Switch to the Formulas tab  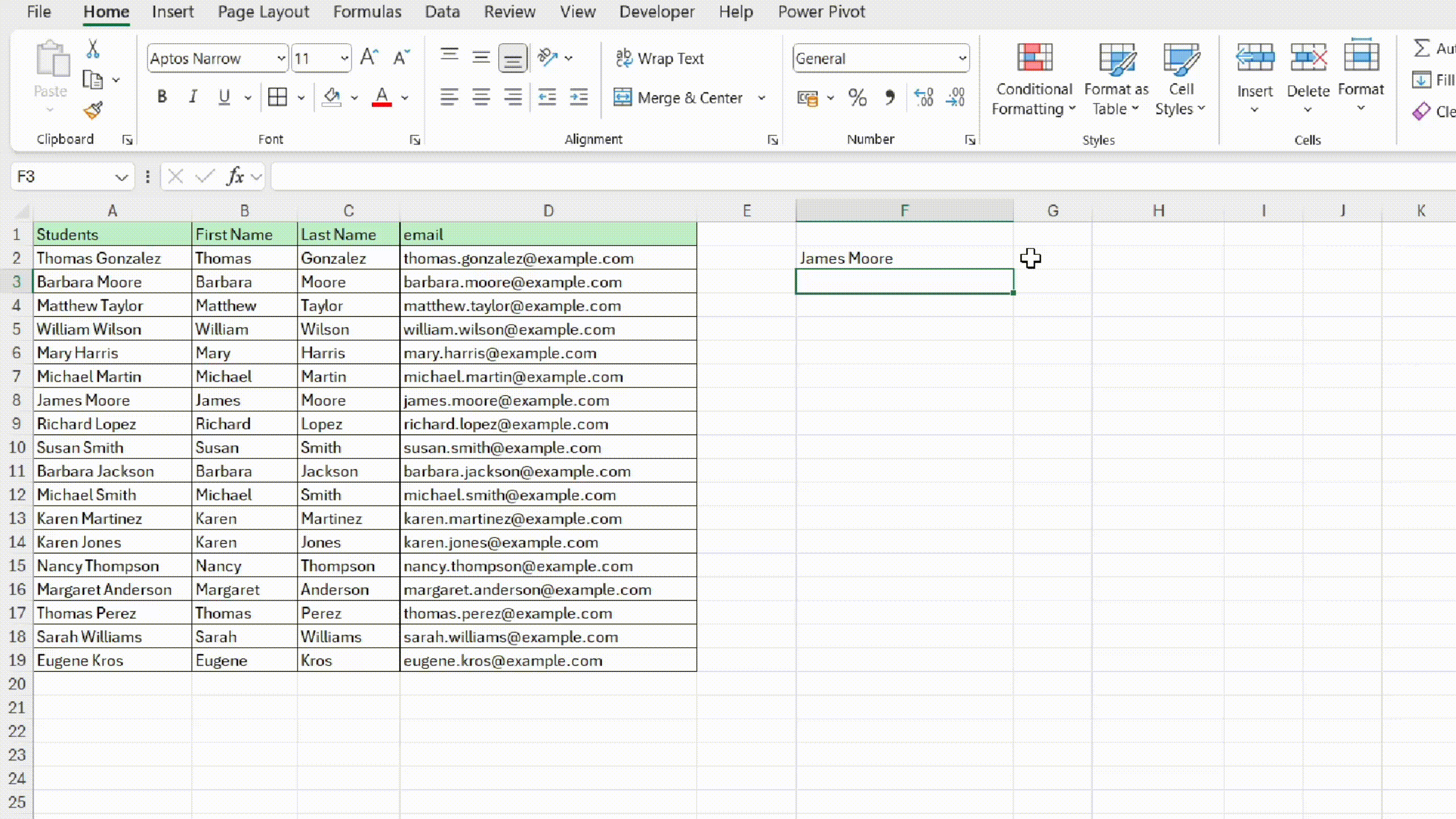(x=367, y=12)
